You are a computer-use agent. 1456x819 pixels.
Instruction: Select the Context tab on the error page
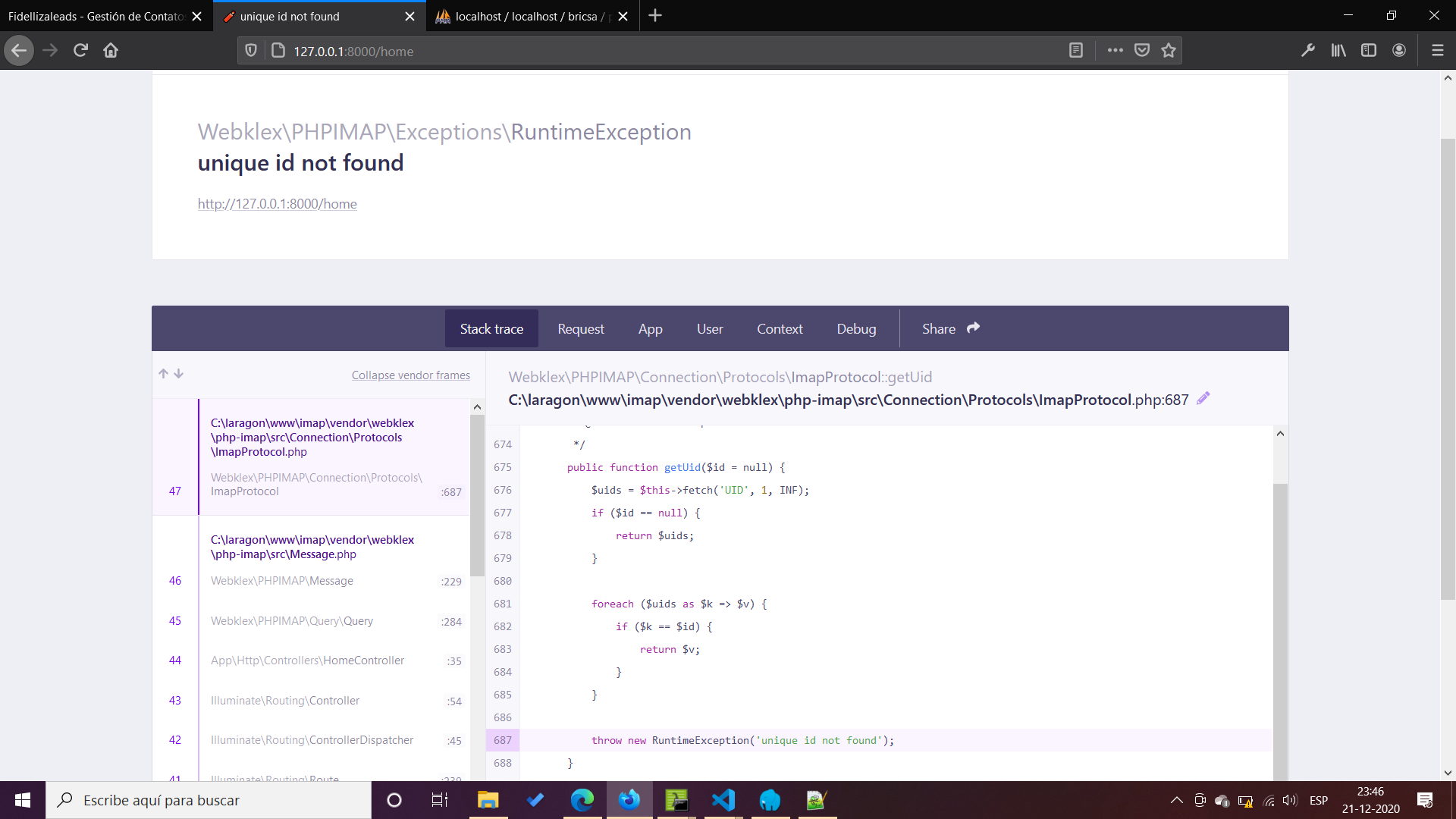tap(780, 328)
